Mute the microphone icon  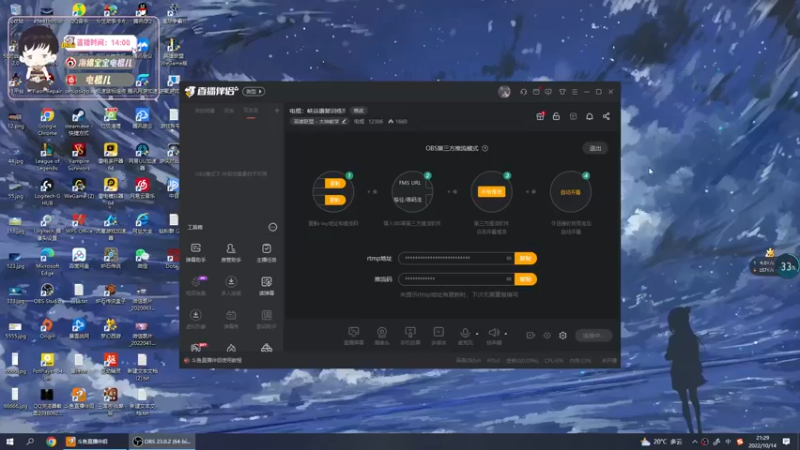(x=465, y=333)
